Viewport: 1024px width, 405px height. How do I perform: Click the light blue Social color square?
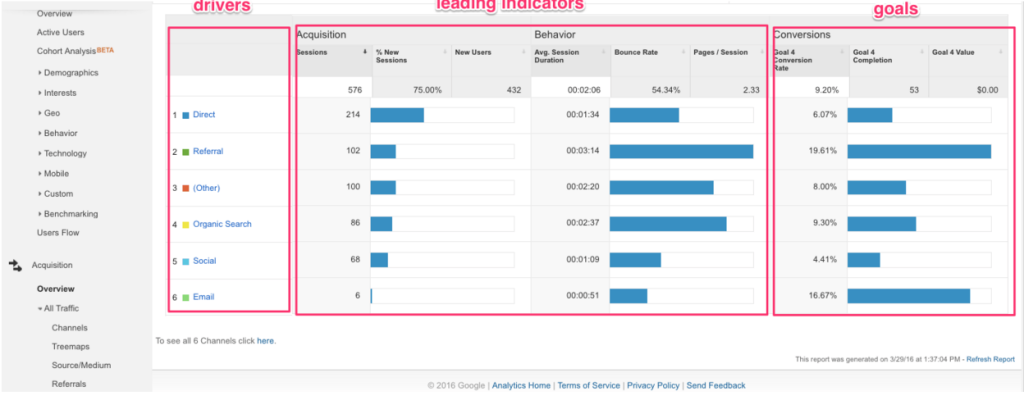pyautogui.click(x=185, y=261)
